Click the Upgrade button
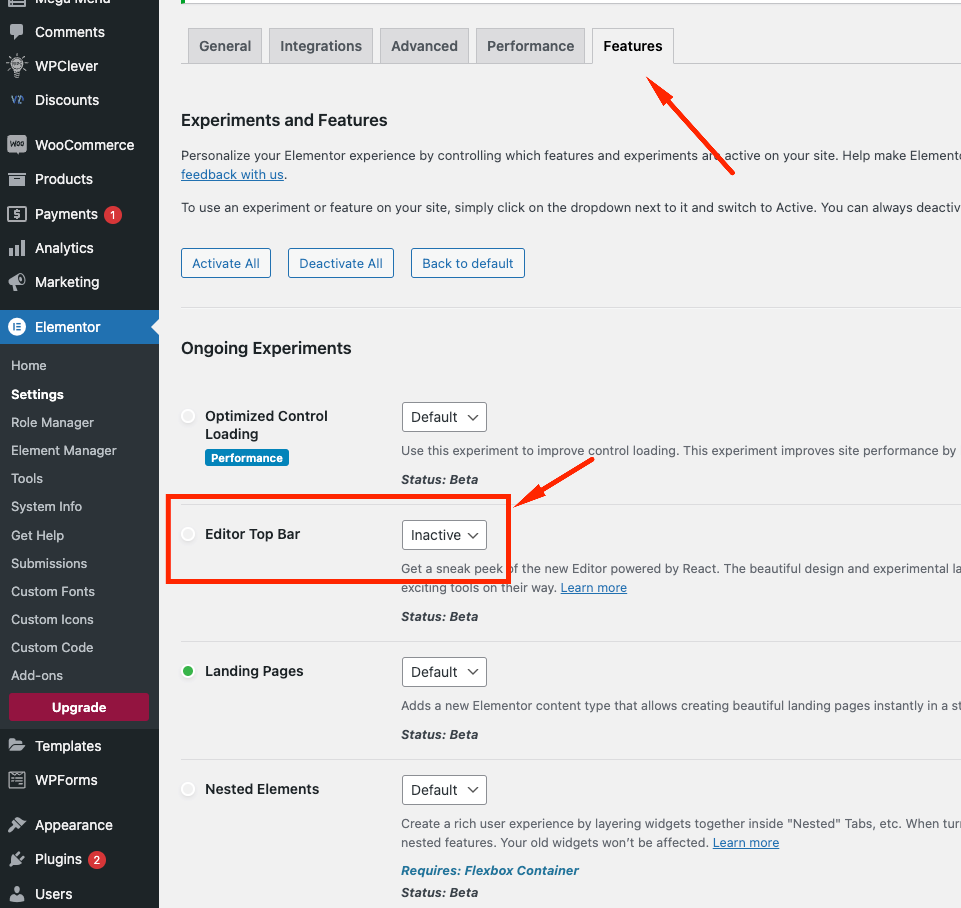 click(79, 707)
